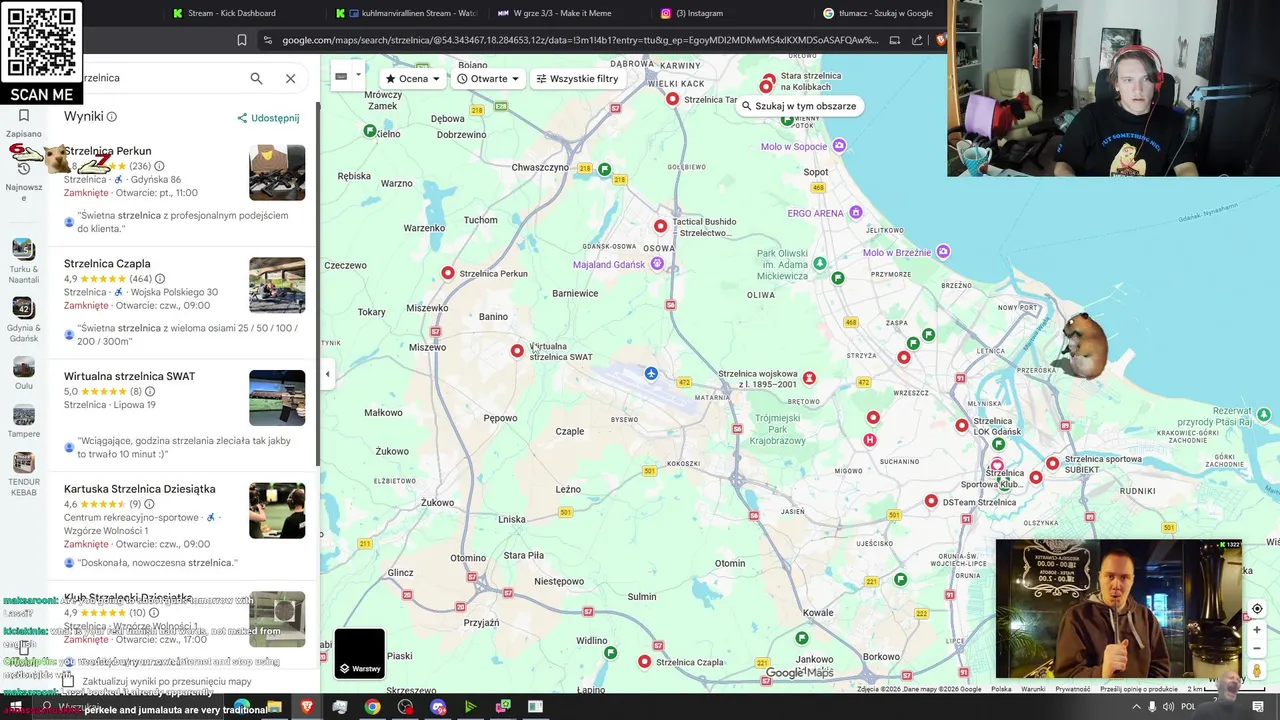This screenshot has width=1280, height=720.
Task: Open the Turku & Naantali sidebar shortcut
Action: 23,262
